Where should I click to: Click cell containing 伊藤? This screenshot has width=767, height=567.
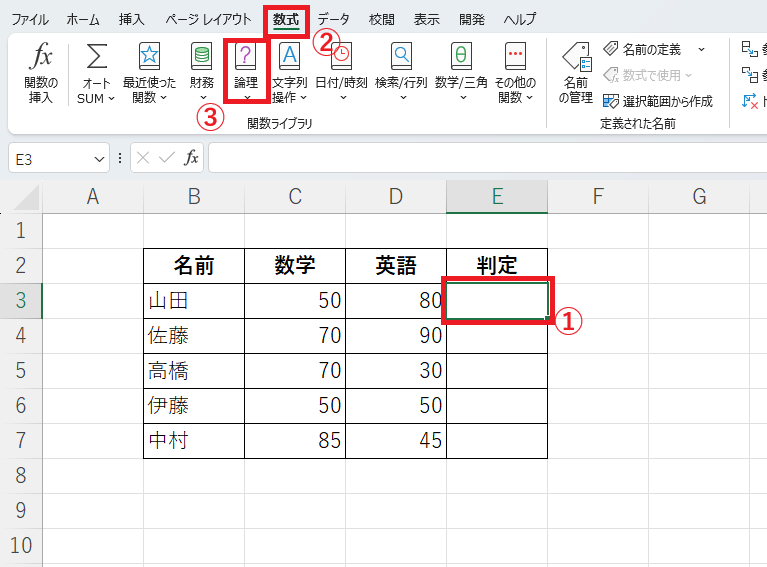pos(194,406)
